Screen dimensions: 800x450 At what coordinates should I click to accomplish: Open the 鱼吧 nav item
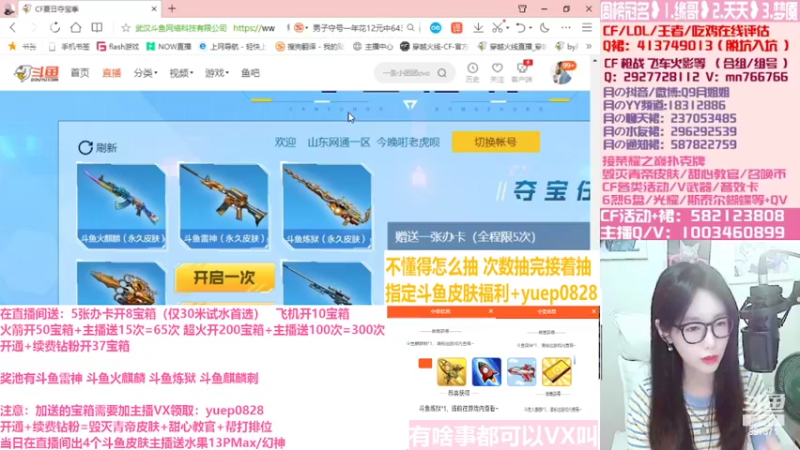251,73
